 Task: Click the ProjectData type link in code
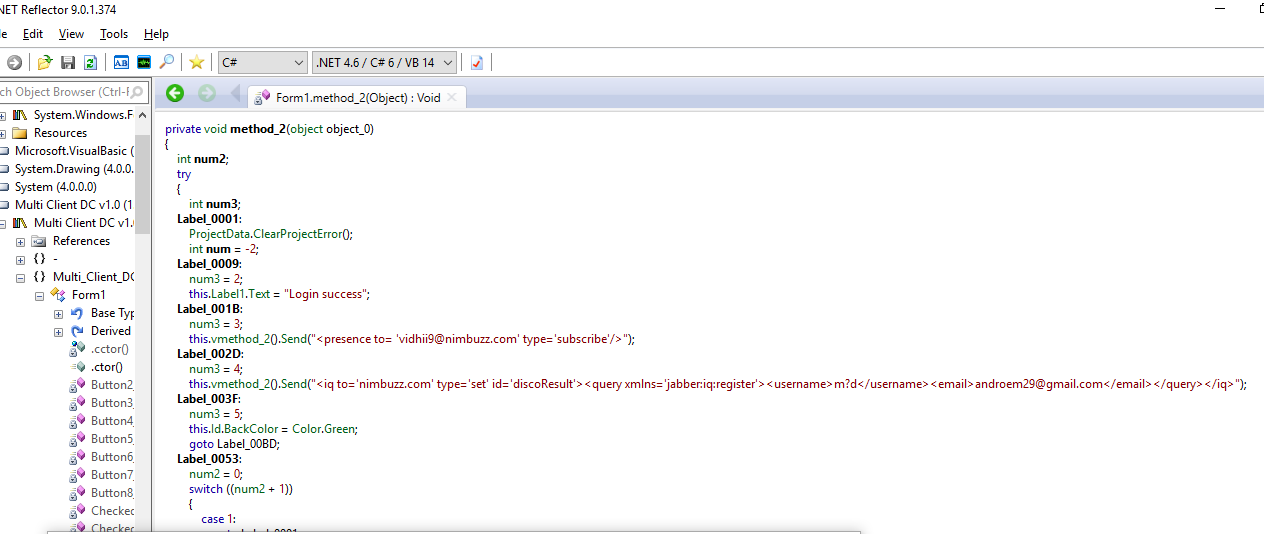pos(219,233)
